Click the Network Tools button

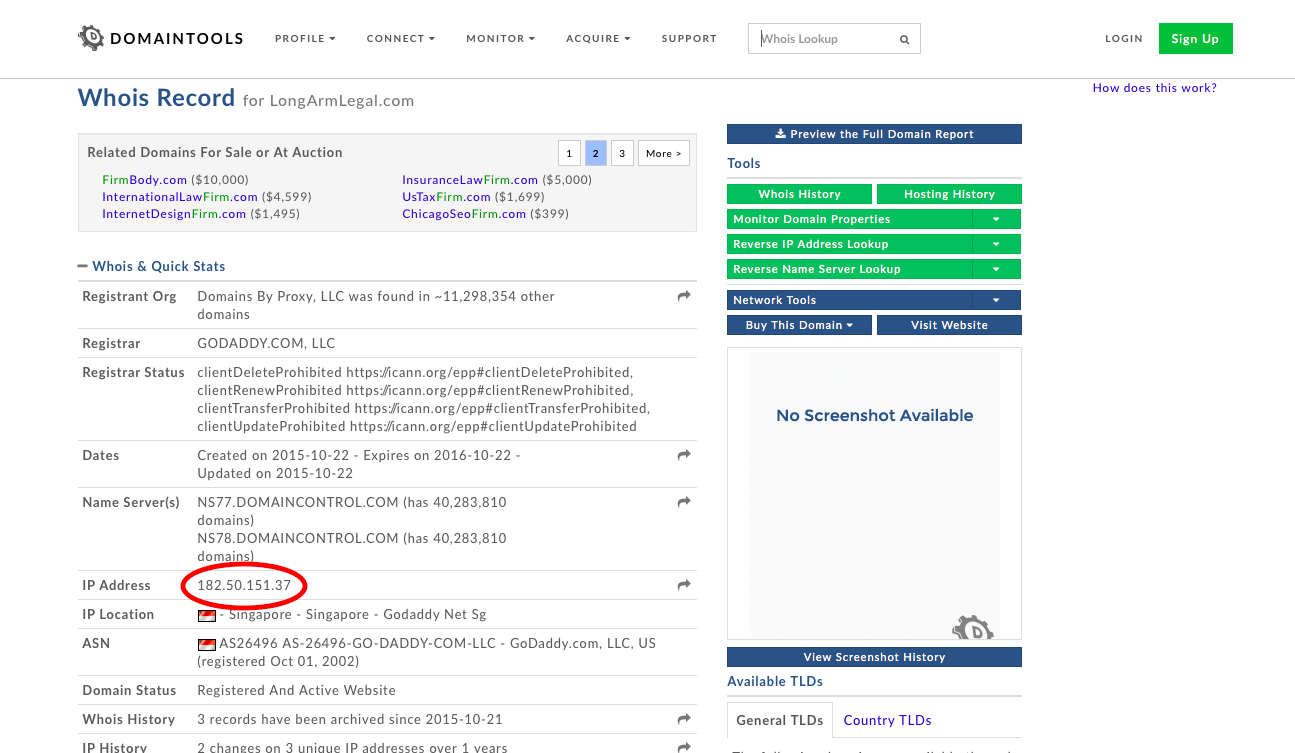(x=849, y=300)
